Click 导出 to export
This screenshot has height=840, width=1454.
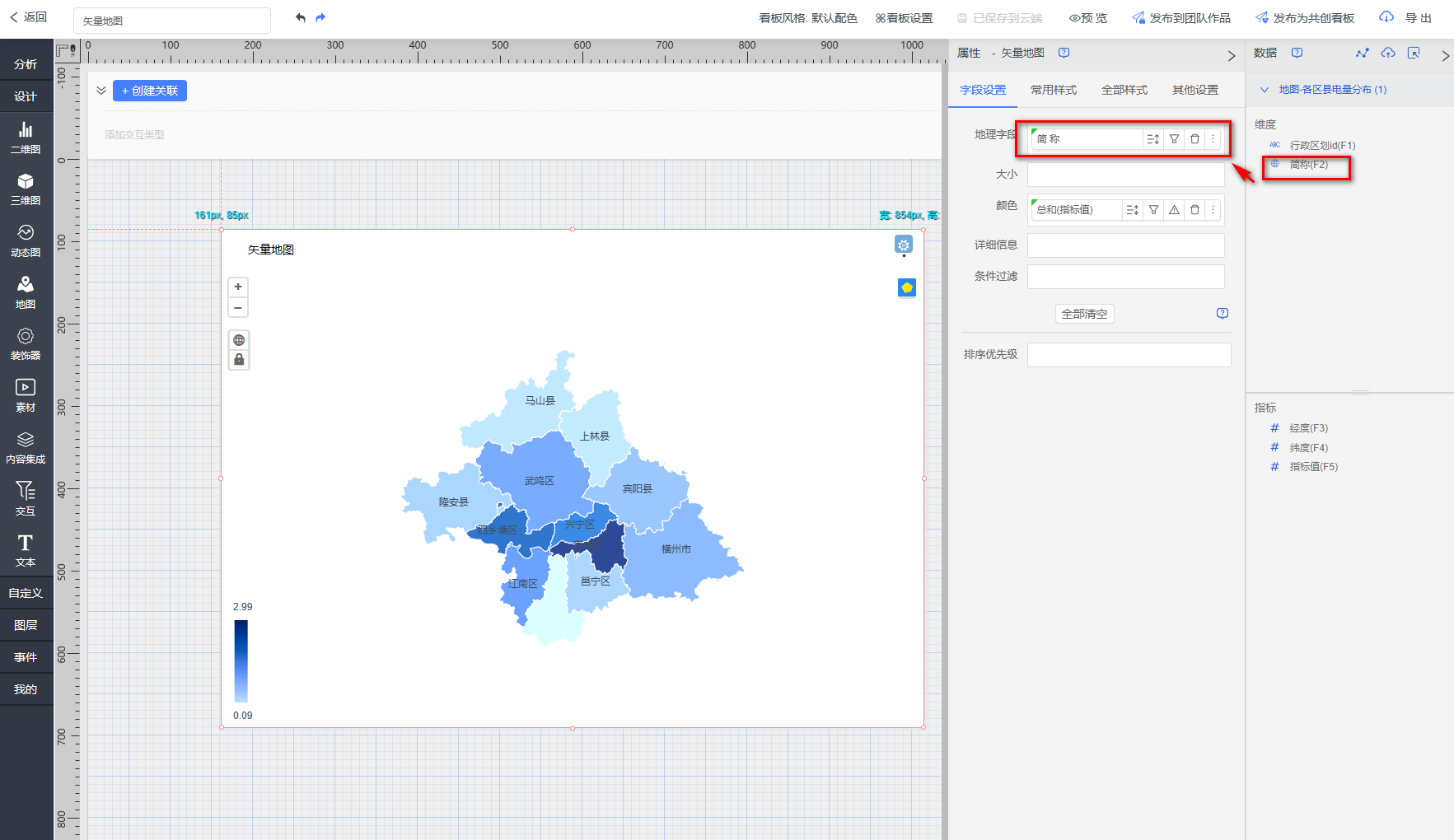pos(1406,18)
